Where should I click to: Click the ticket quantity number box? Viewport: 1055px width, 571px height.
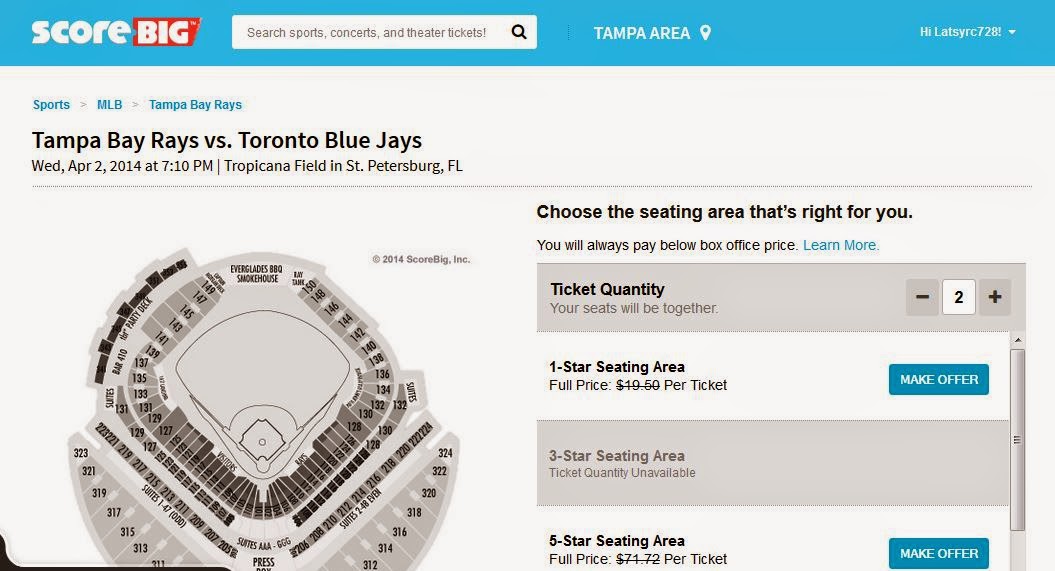tap(959, 297)
